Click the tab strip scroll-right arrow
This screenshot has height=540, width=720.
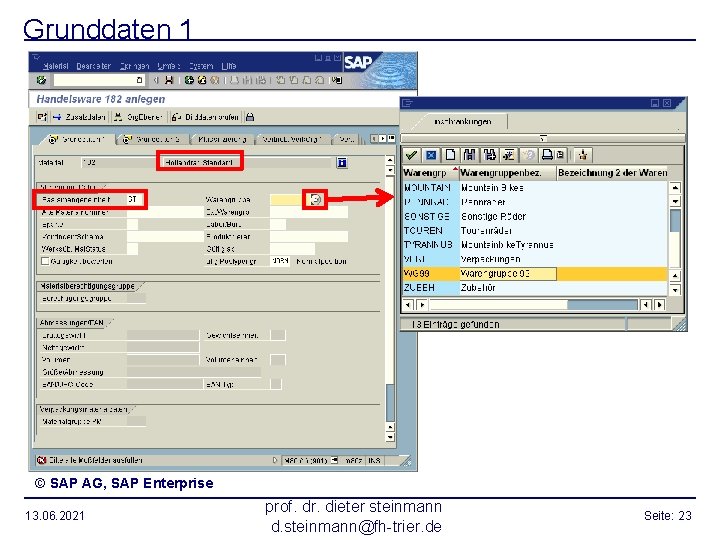point(382,138)
